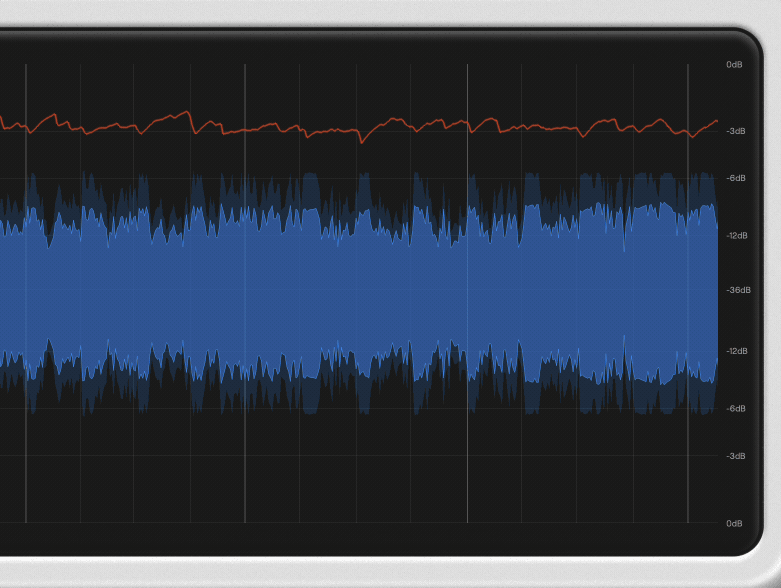Click the -6dB label in the lower half
Screen dimensions: 781x588
point(736,409)
